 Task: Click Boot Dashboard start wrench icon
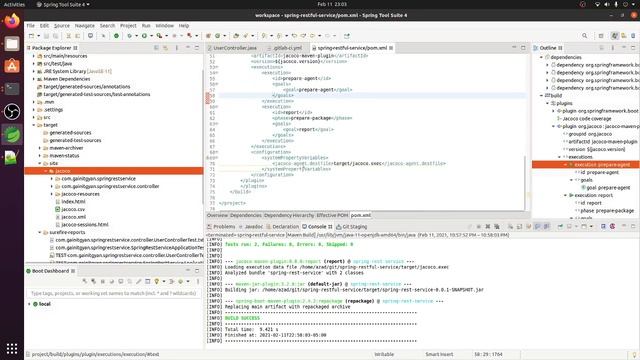[84, 281]
